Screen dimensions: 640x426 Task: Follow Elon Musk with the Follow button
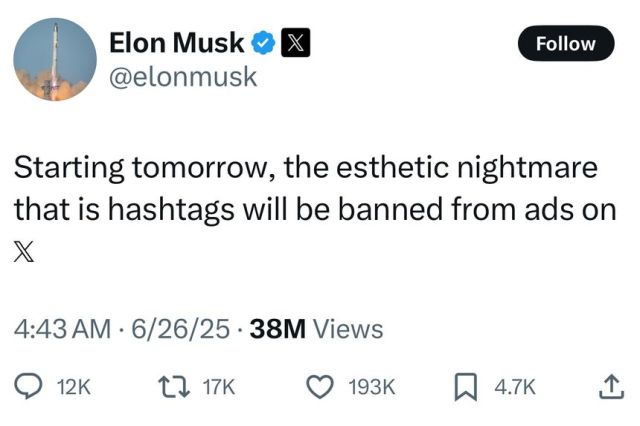(566, 43)
